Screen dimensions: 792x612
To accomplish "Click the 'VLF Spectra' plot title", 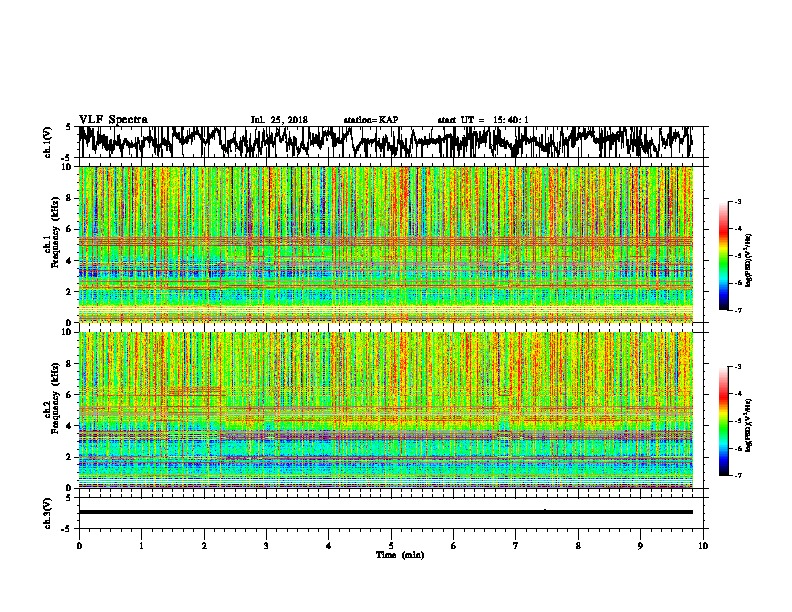I will point(113,120).
